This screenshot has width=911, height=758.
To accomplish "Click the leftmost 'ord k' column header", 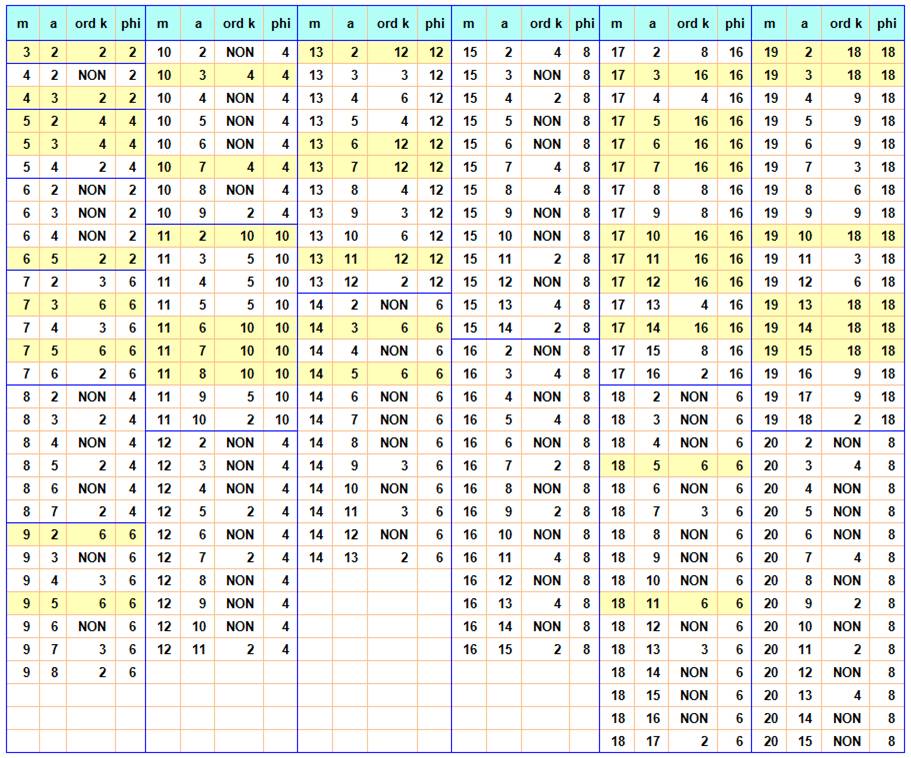I will pyautogui.click(x=91, y=23).
